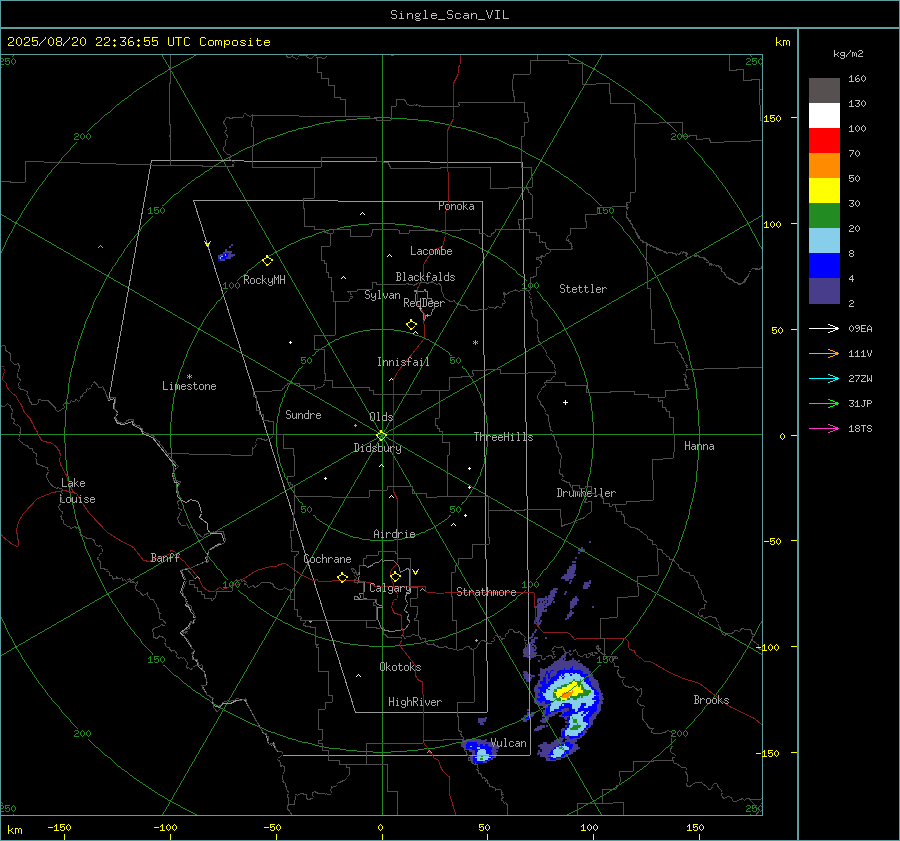The image size is (900, 841).
Task: Click the Okotoks town label
Action: coord(400,667)
